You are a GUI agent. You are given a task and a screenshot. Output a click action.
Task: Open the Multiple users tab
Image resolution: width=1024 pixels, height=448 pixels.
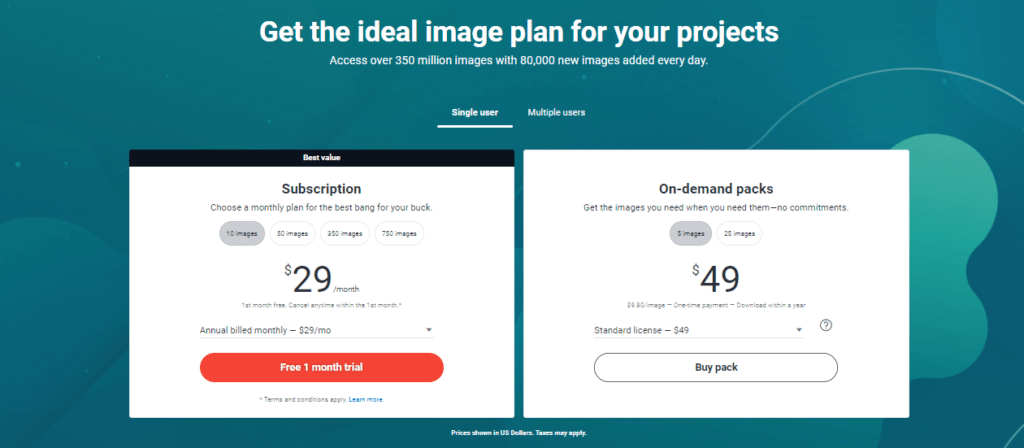(x=556, y=112)
